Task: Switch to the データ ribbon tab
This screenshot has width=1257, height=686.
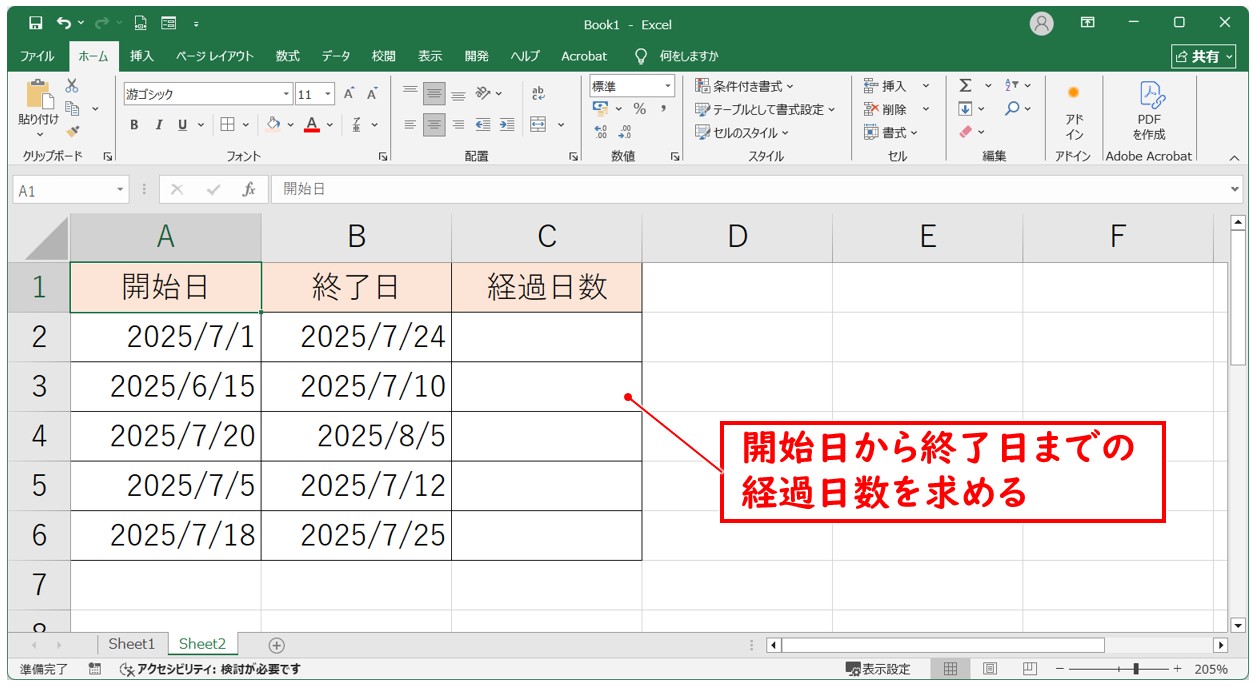Action: 336,56
